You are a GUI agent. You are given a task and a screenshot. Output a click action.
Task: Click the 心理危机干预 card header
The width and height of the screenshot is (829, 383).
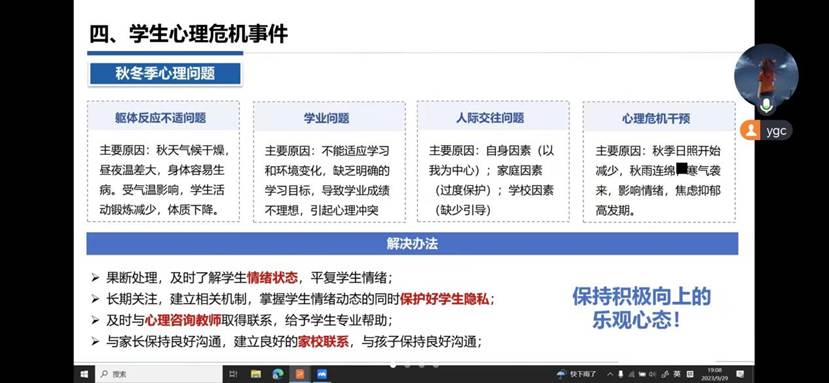659,117
